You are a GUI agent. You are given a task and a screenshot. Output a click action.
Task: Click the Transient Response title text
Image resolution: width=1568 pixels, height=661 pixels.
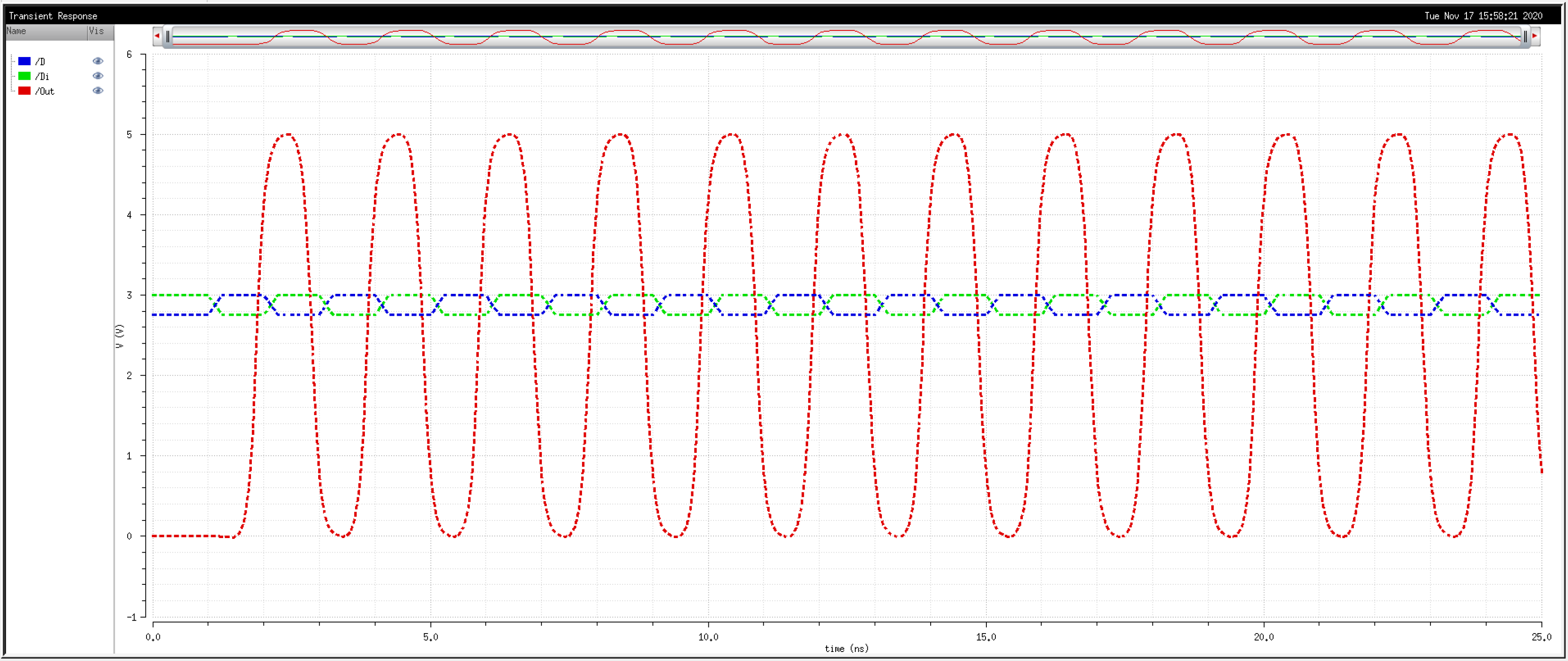pos(53,16)
